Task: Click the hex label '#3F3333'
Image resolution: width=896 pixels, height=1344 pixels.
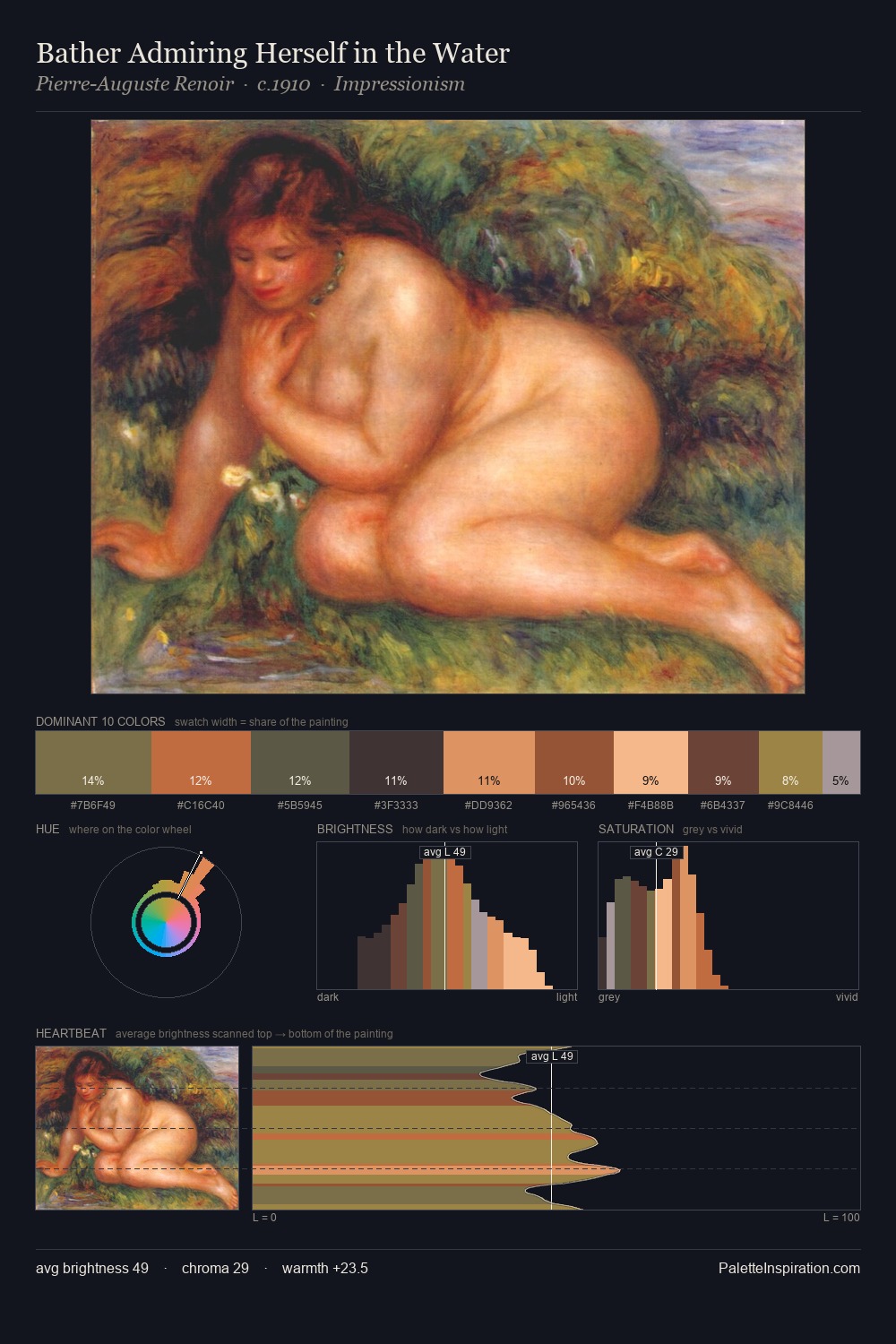Action: tap(396, 805)
